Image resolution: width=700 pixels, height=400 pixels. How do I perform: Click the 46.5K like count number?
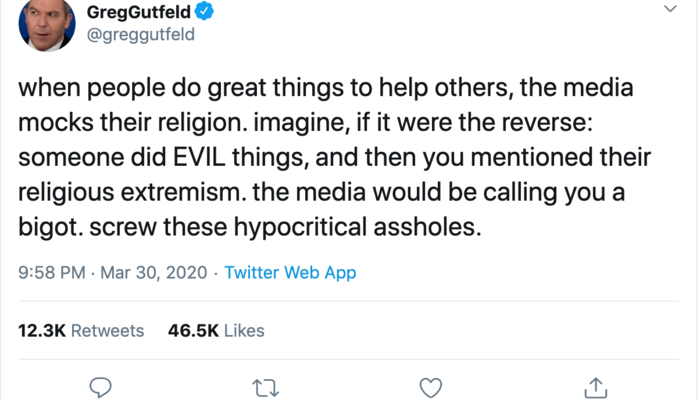191,330
